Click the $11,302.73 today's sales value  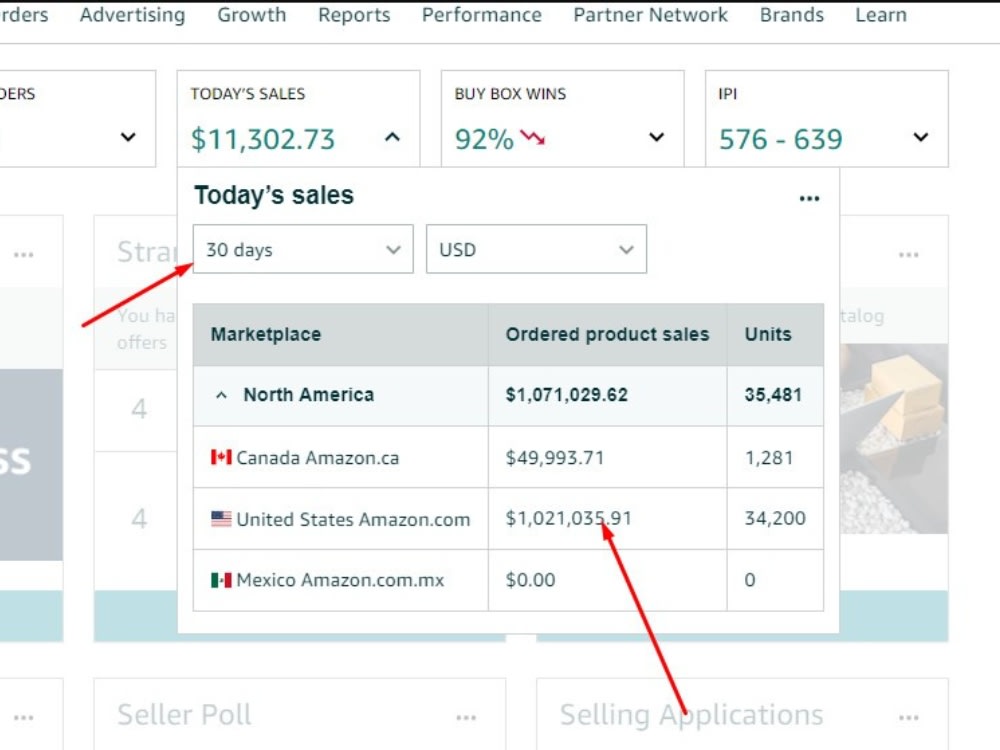263,139
